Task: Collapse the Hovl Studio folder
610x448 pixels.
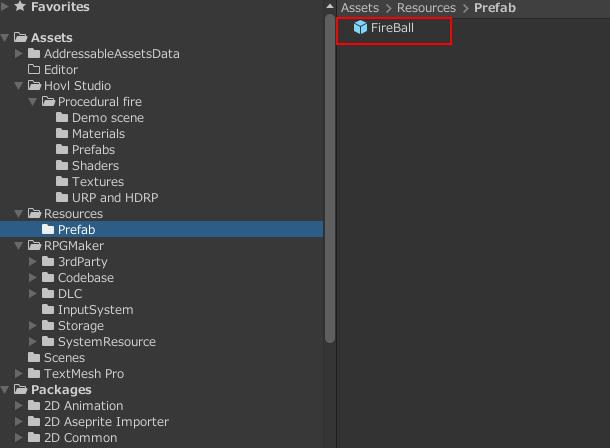Action: [18, 86]
